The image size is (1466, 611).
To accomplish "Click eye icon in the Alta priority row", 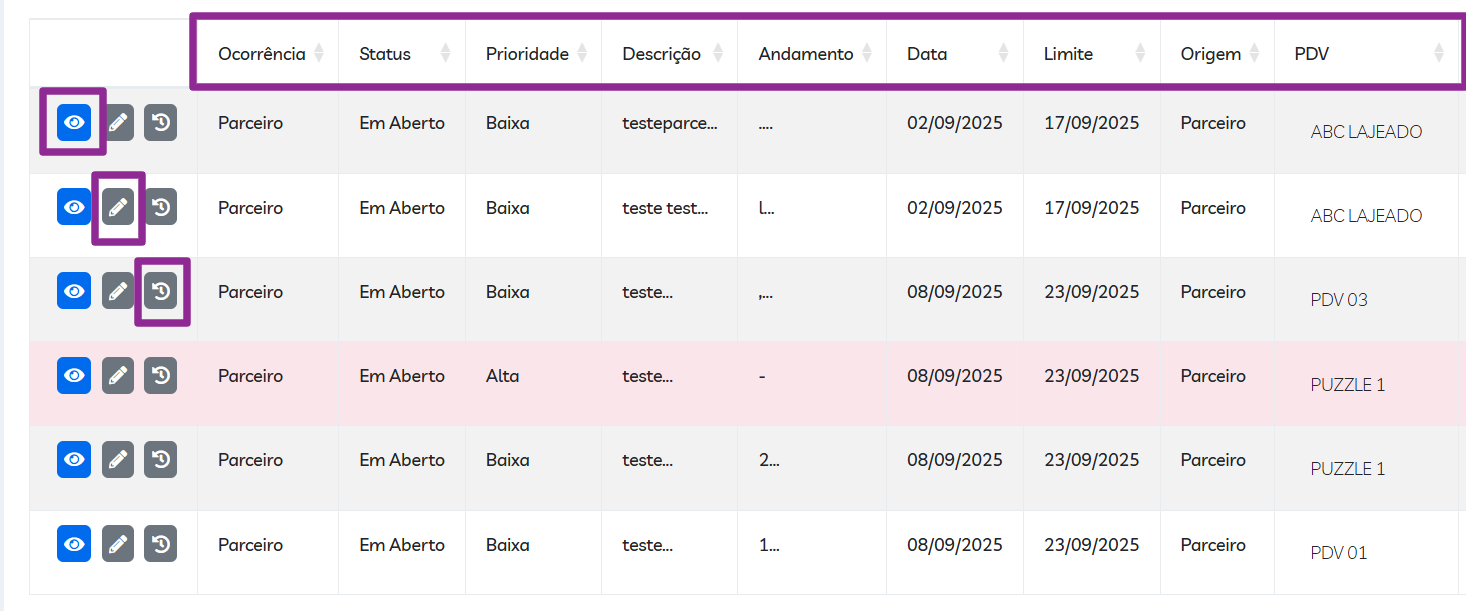I will (74, 375).
